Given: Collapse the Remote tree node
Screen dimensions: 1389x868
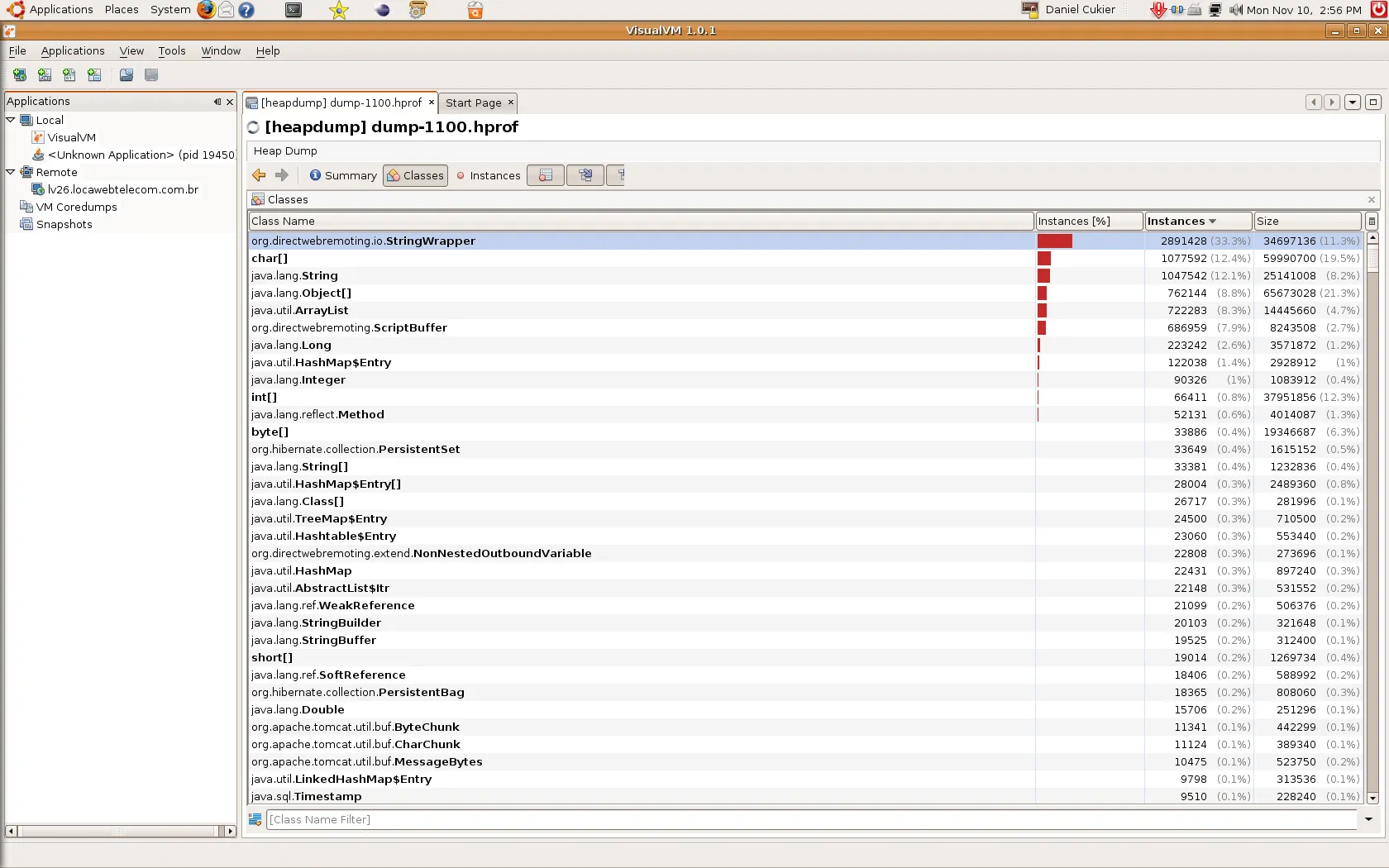Looking at the screenshot, I should [11, 172].
